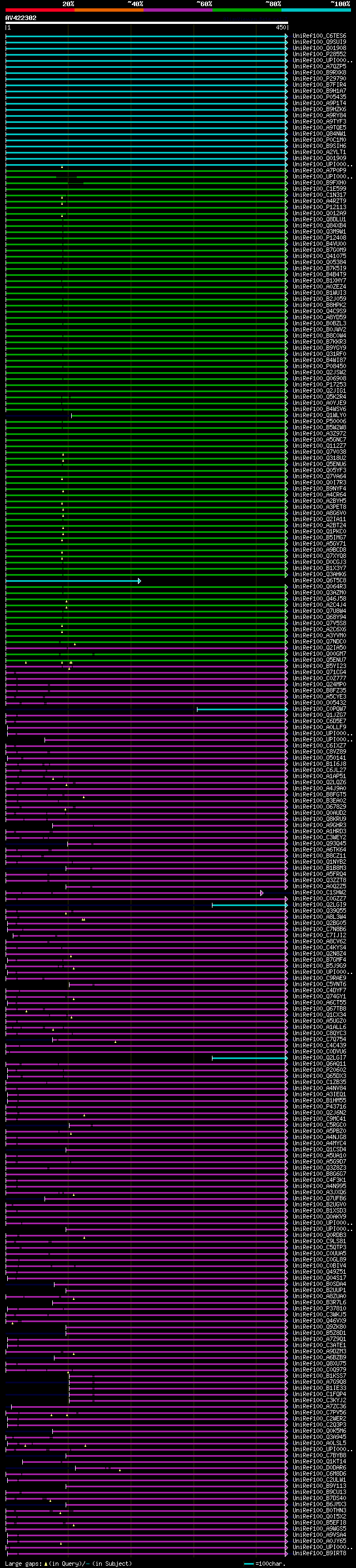Screen dimensions: 356x1568
Task: Click label UniRef100_B8C0W4
Action: [x=319, y=336]
